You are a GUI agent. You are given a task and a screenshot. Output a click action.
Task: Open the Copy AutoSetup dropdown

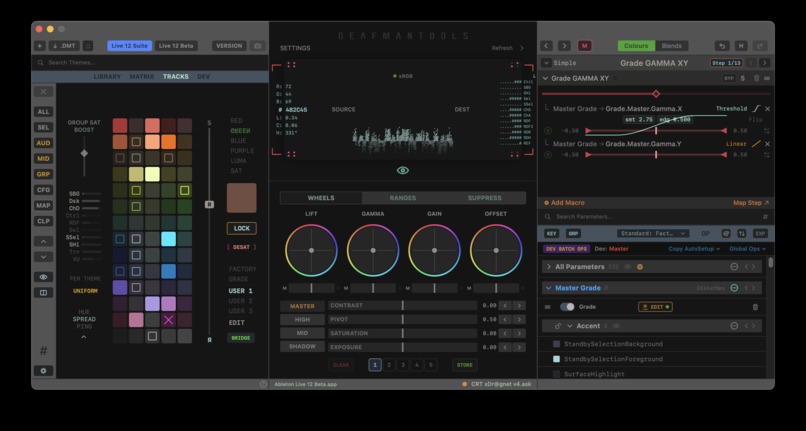click(694, 249)
